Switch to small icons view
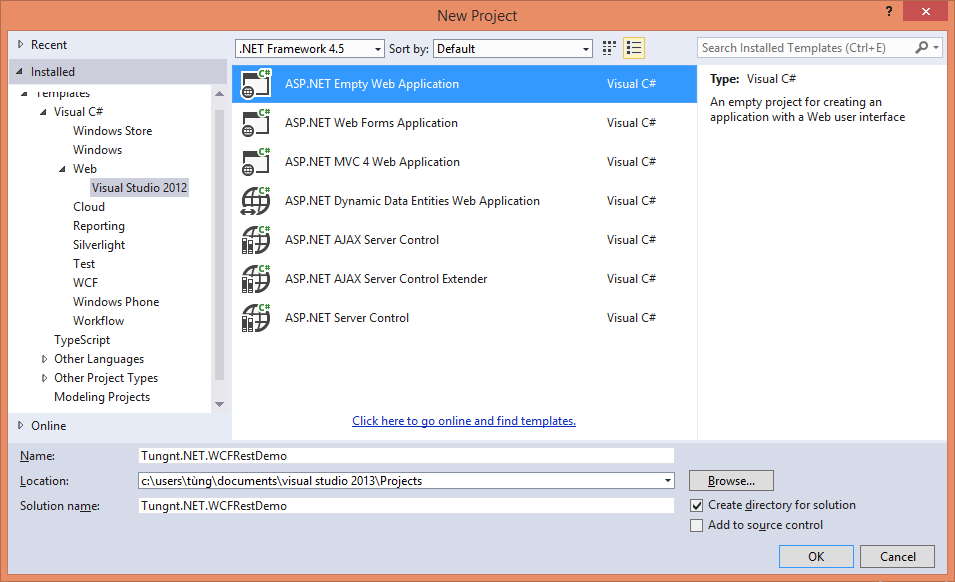The image size is (955, 582). [609, 48]
